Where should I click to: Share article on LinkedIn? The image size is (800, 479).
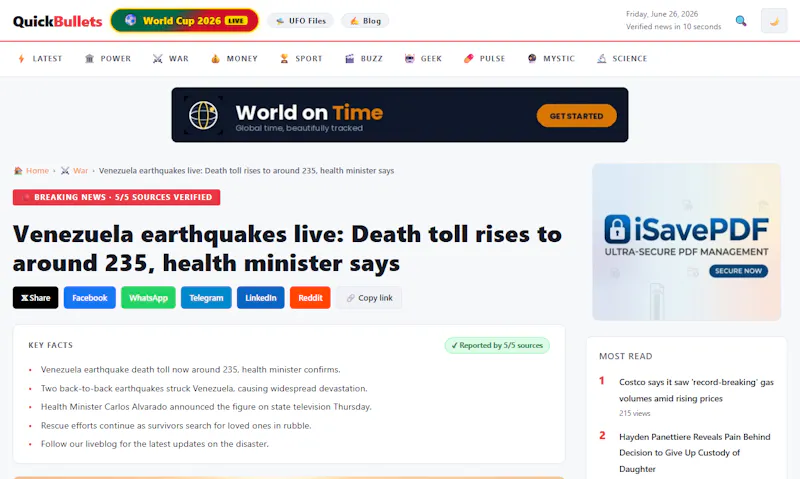tap(261, 297)
